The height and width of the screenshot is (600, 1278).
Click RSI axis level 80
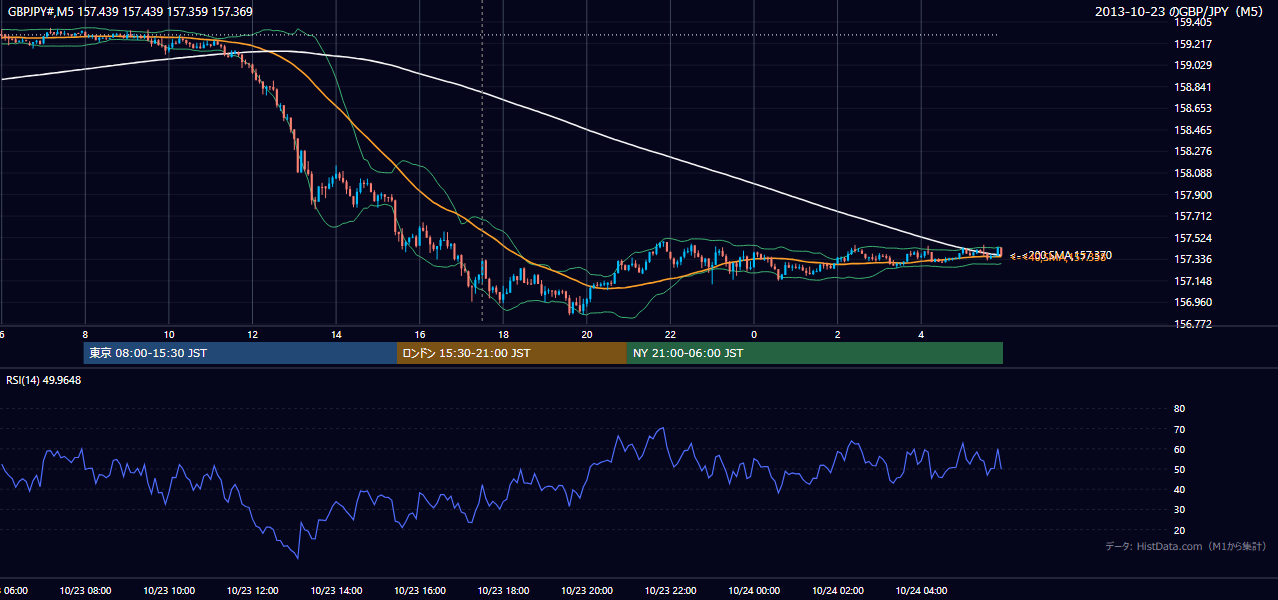1180,409
